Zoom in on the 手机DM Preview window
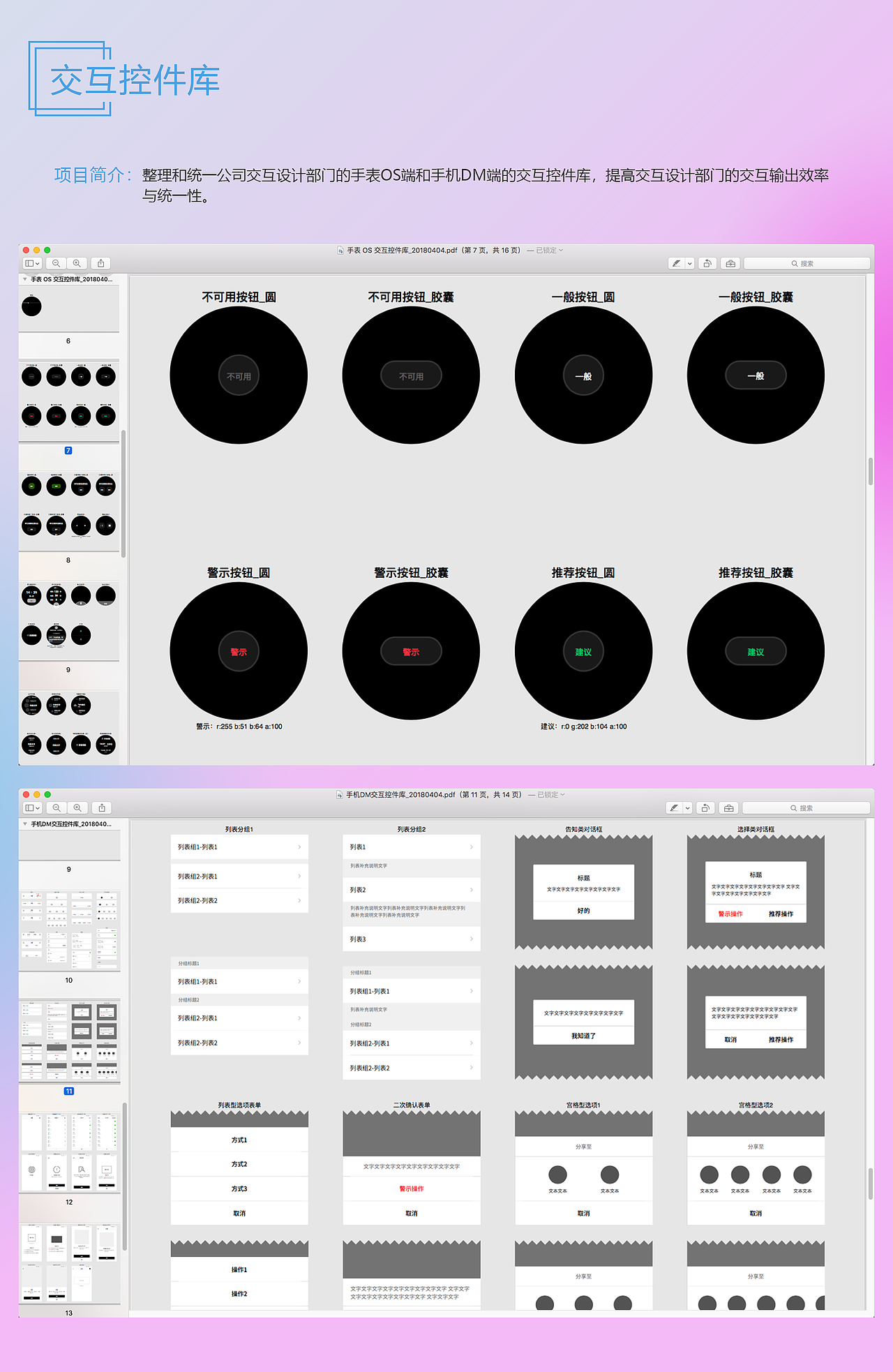Viewport: 893px width, 1372px height. (77, 807)
